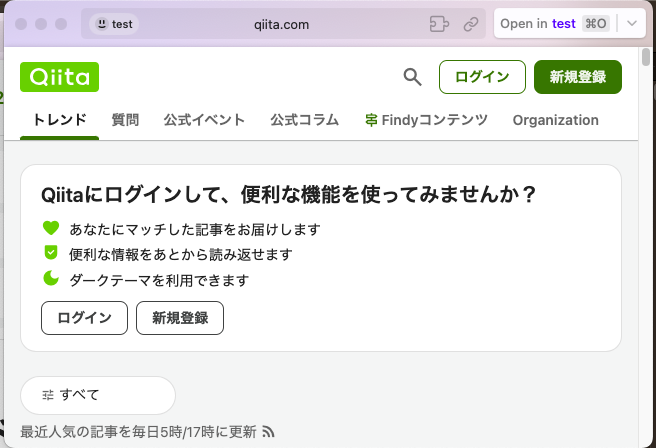Click ログイン button in the promo card

[84, 318]
